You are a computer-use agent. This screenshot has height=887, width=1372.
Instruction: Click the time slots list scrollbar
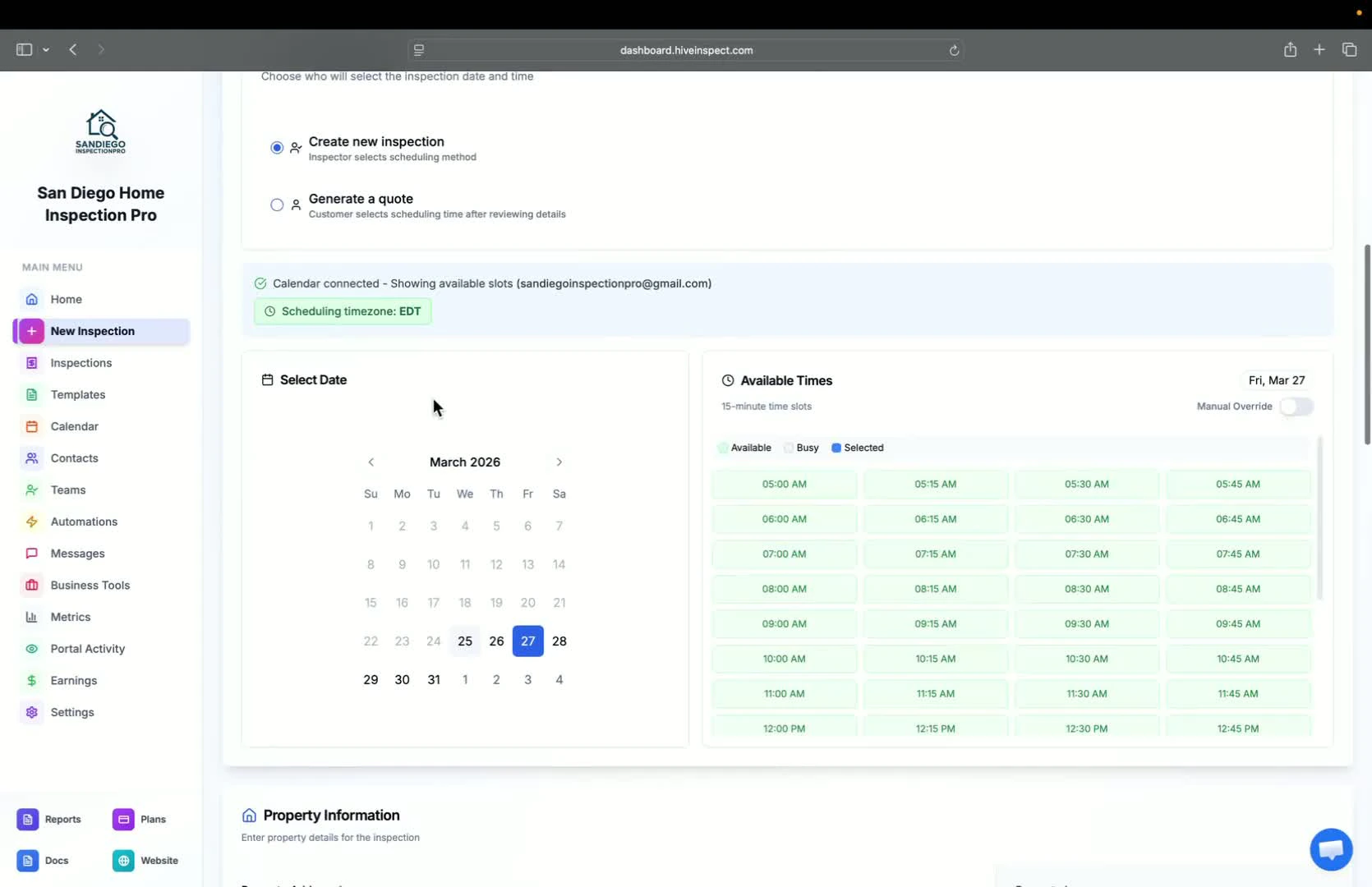(1320, 518)
